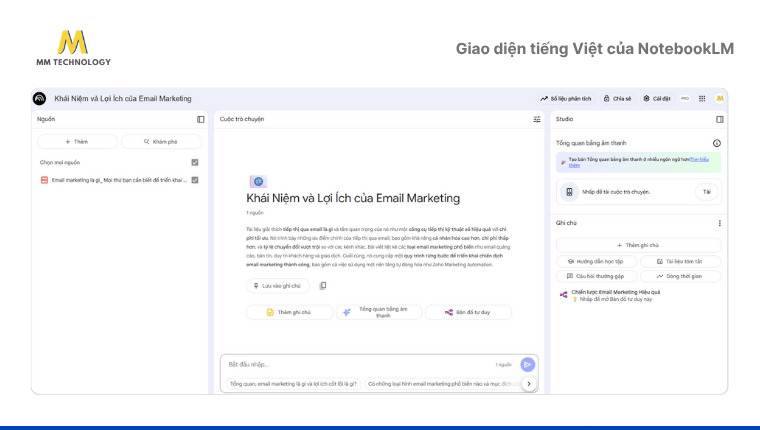Click the PDF icon of Email marketing source
Viewport: 760px width, 430px height.
(44, 180)
